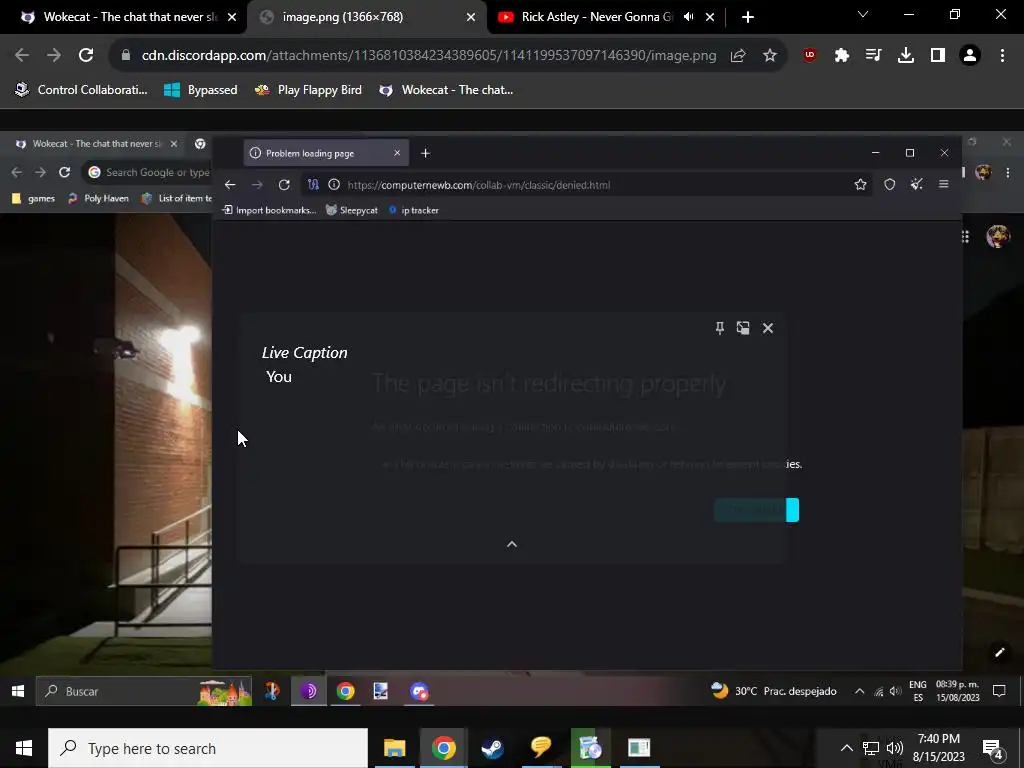The height and width of the screenshot is (768, 1024).
Task: Open the 7:40 PM clock and calendar
Action: click(938, 748)
